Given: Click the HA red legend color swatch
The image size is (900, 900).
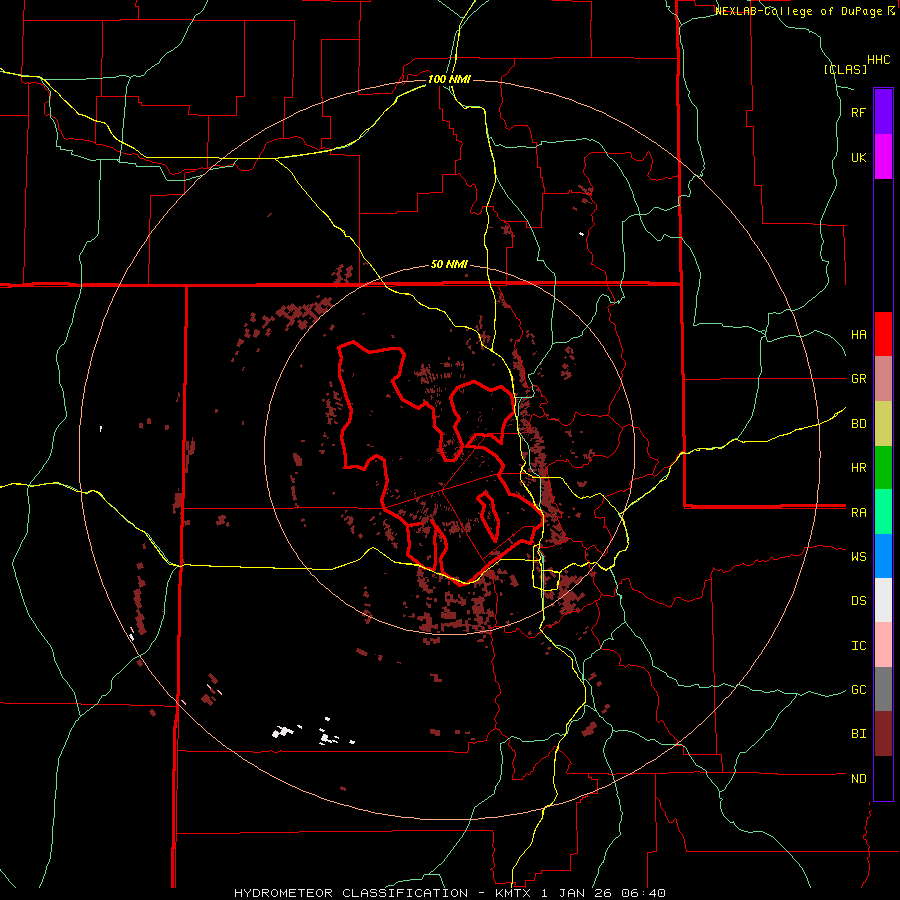Looking at the screenshot, I should tap(883, 334).
